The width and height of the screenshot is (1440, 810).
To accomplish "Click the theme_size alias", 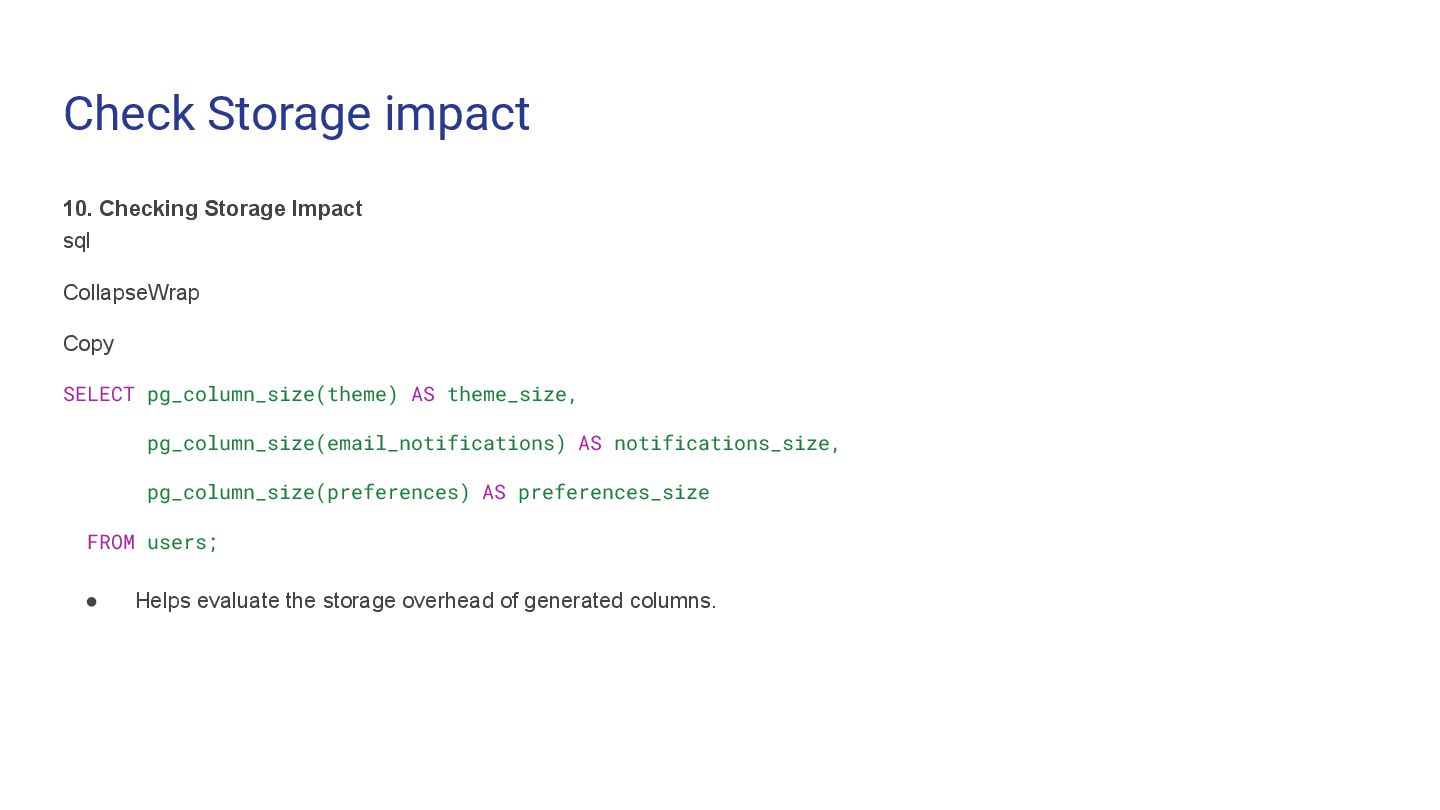I will (507, 395).
